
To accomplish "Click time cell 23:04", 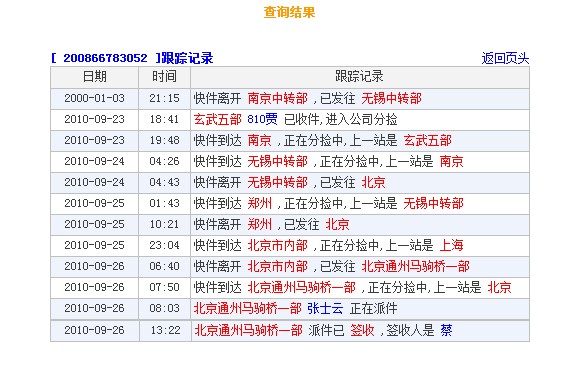I will [x=164, y=245].
